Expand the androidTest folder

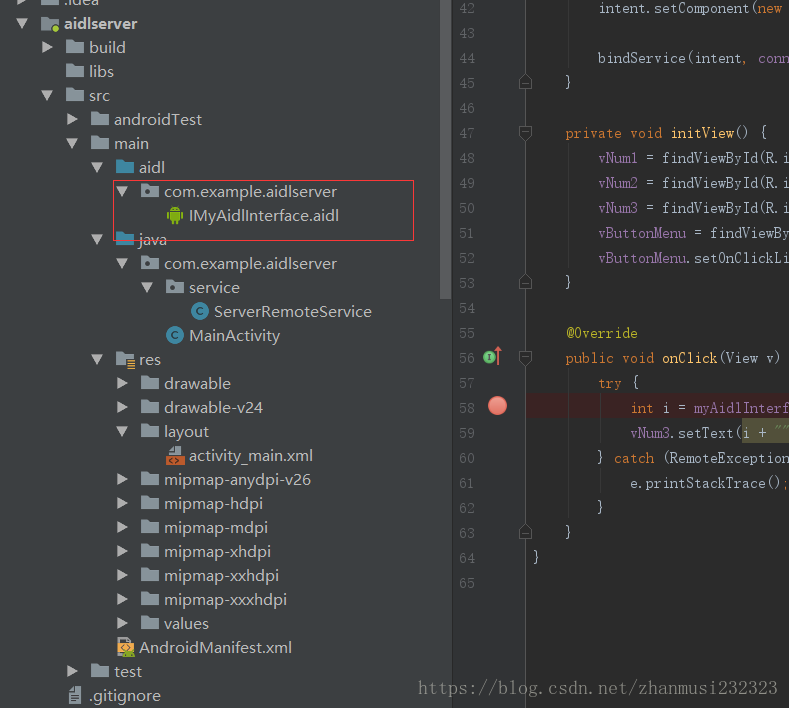(72, 119)
